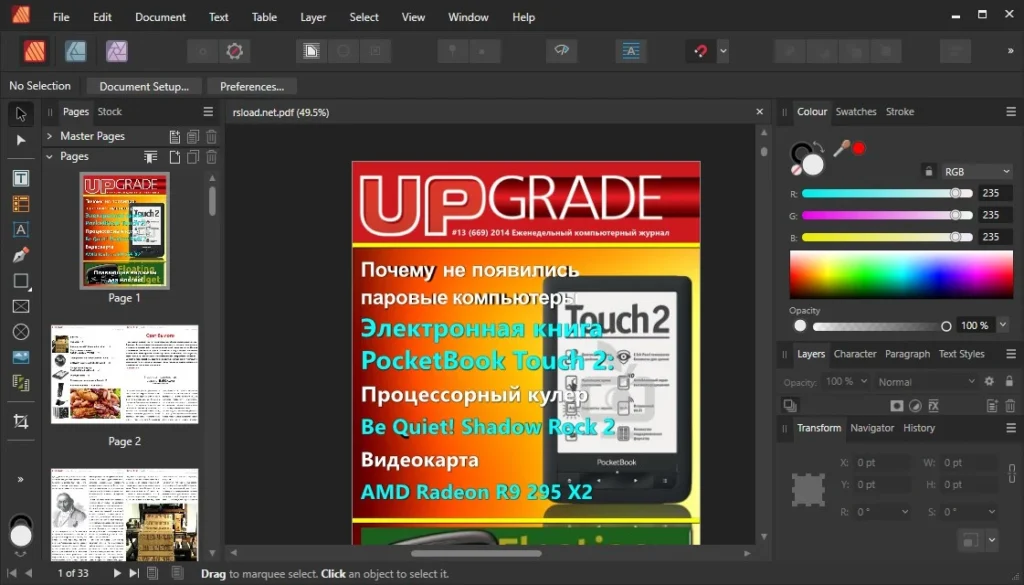Select the Picture Frame Rectangle tool

(x=21, y=306)
